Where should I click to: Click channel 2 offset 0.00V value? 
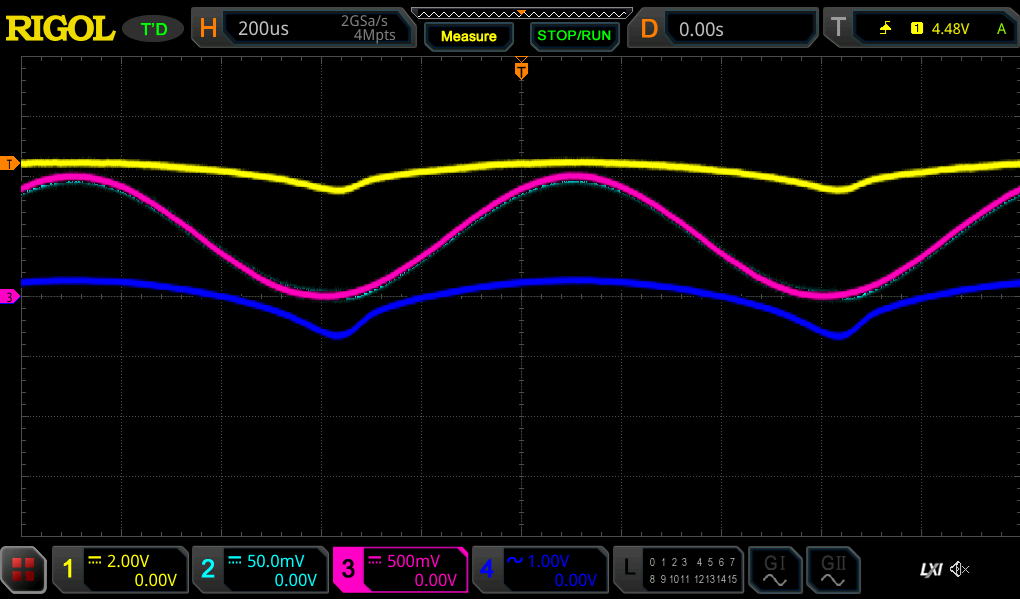pos(295,579)
